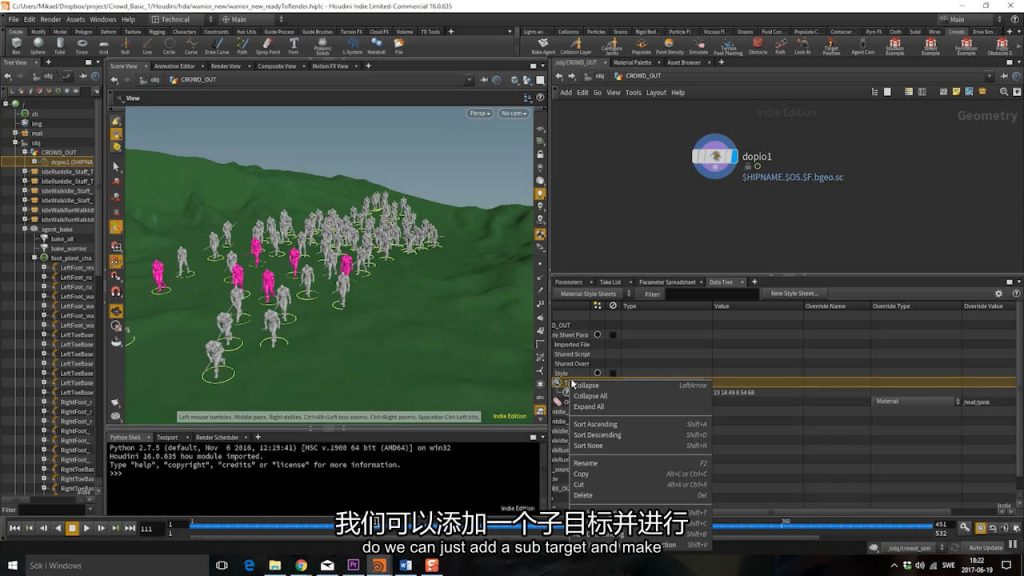This screenshot has width=1024, height=576.
Task: Expand the CROWD_OUT node in tree view
Action: tap(25, 152)
